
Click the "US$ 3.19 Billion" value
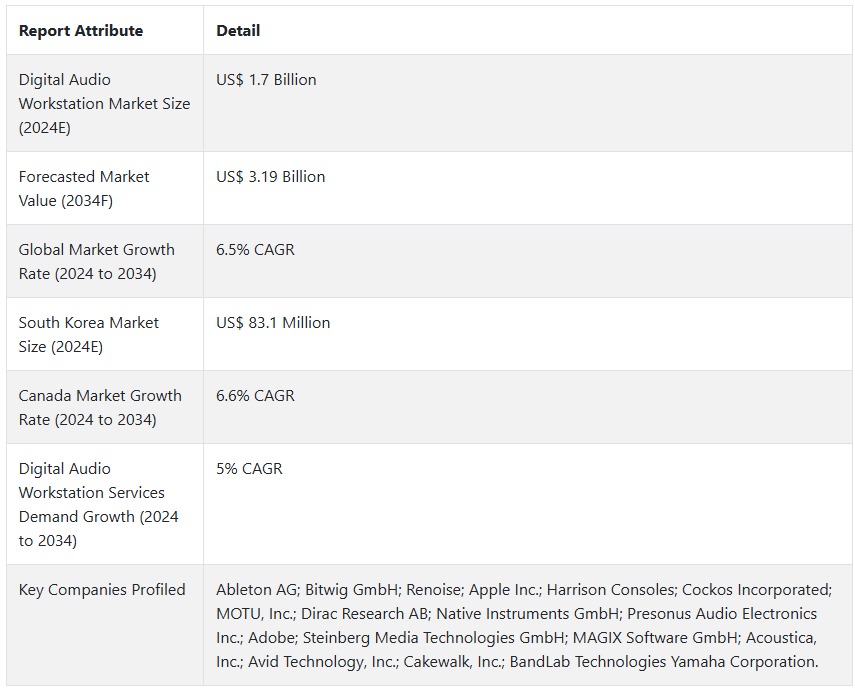(270, 177)
